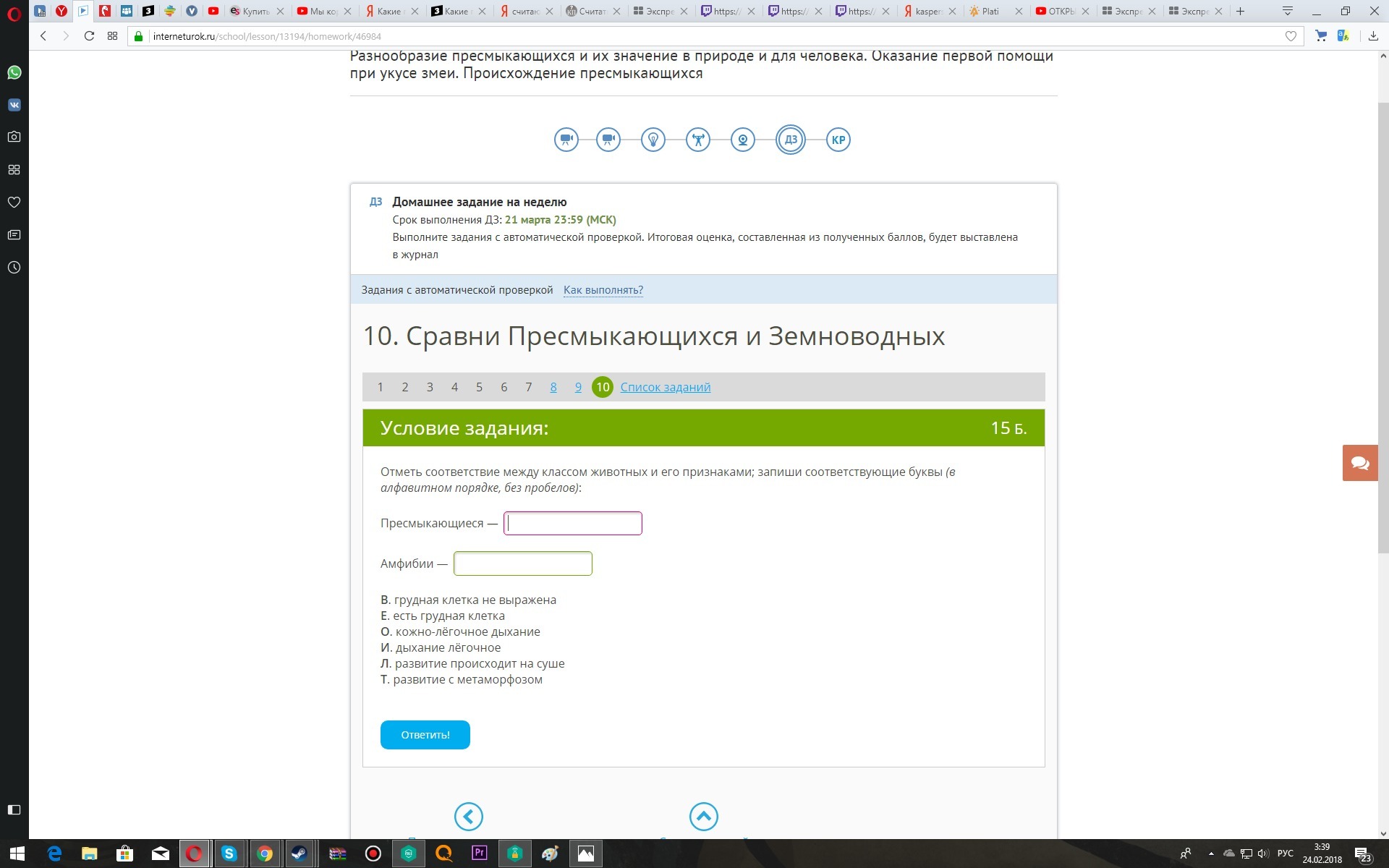Click the circled up arrow icon
Screen dimensions: 1389x868
tap(703, 817)
